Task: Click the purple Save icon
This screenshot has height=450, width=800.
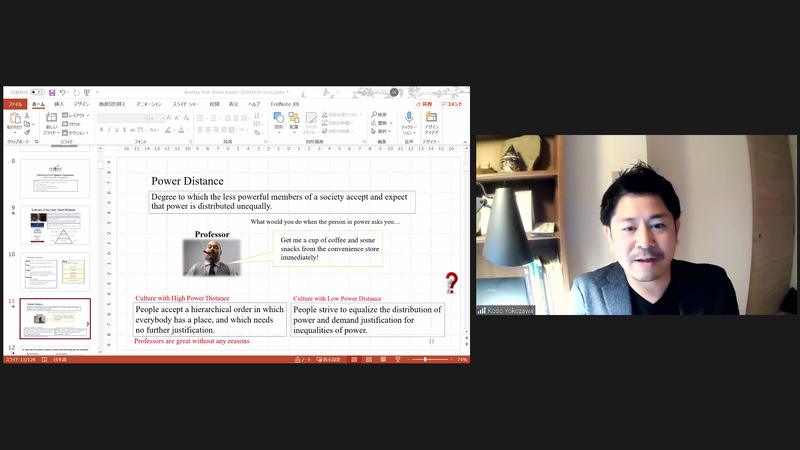Action: [52, 93]
